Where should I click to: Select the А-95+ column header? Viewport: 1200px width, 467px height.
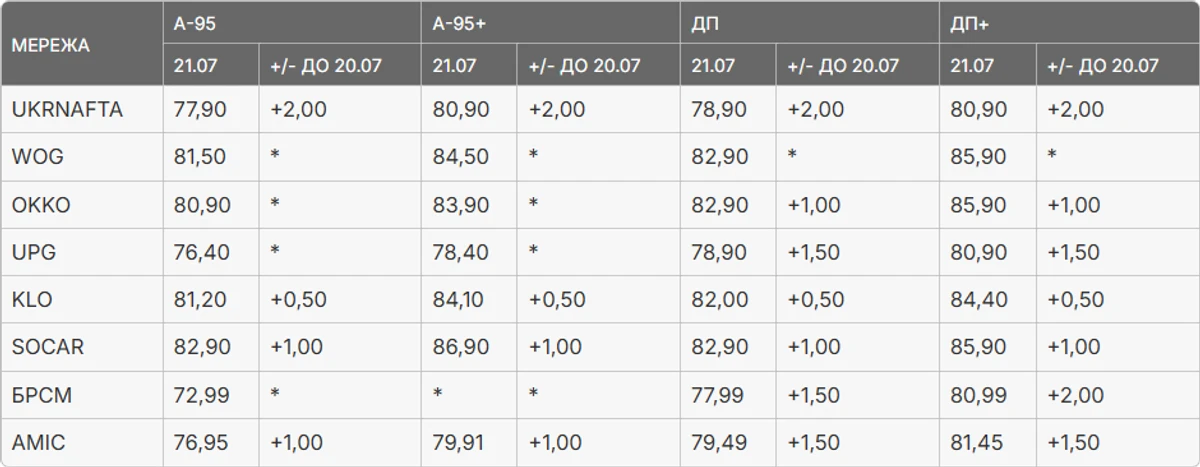coord(459,23)
